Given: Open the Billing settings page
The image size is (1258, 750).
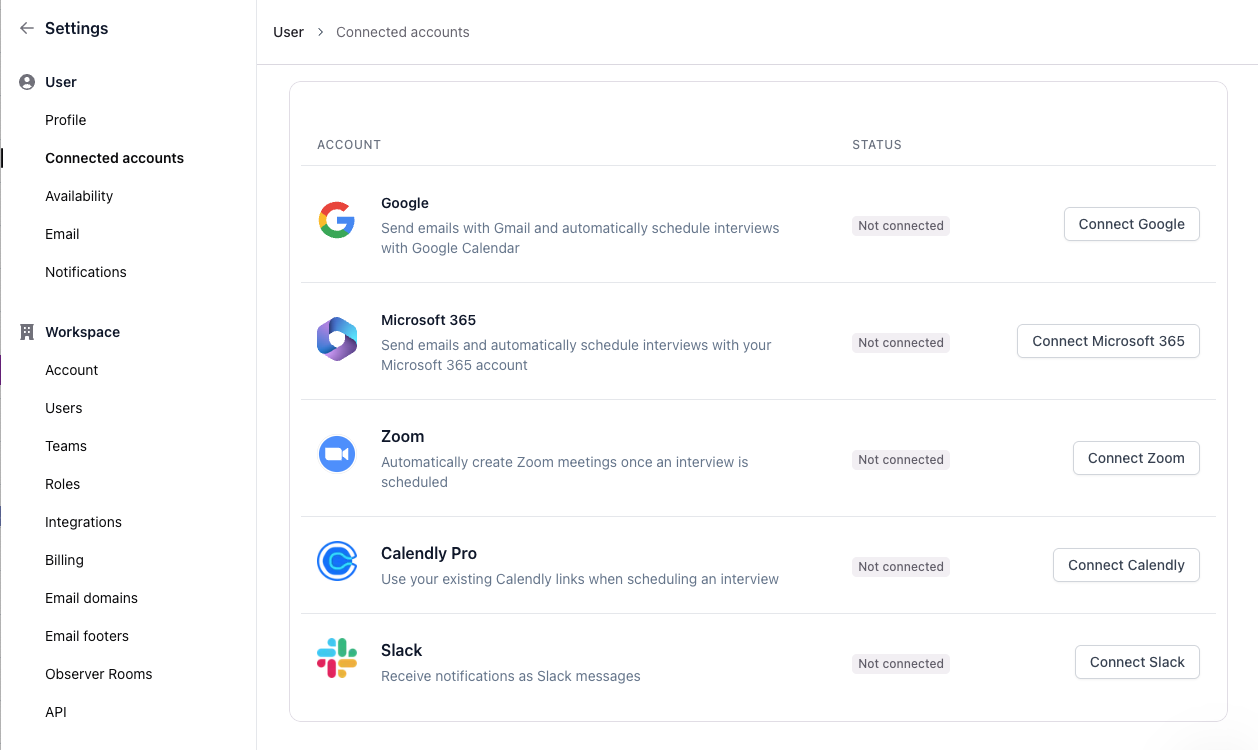Looking at the screenshot, I should (64, 560).
